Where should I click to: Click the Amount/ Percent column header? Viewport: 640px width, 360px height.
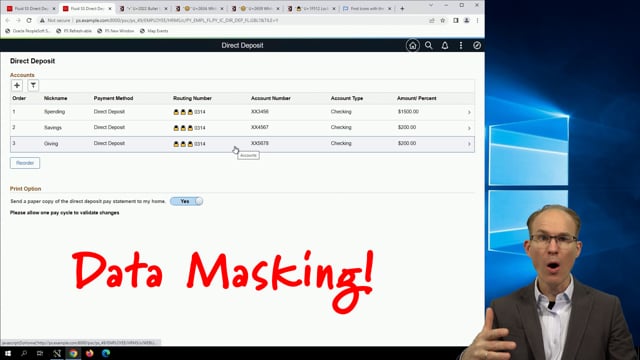(417, 98)
